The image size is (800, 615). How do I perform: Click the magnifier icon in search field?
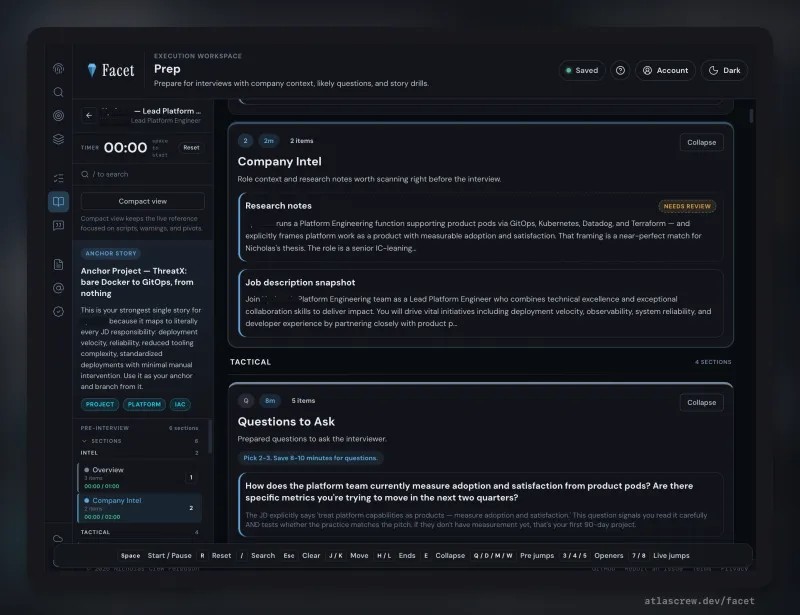pyautogui.click(x=85, y=174)
